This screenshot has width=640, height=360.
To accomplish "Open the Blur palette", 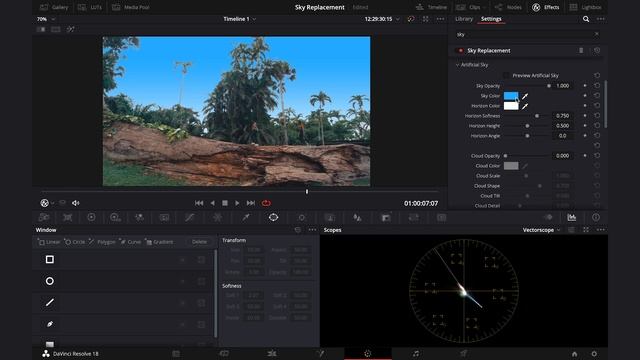I will tap(357, 218).
